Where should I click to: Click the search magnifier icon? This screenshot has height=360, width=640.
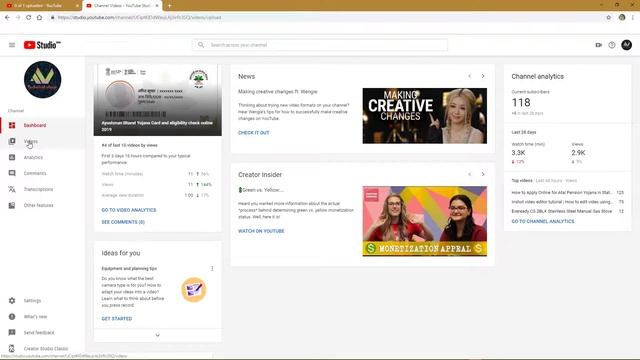[201, 45]
